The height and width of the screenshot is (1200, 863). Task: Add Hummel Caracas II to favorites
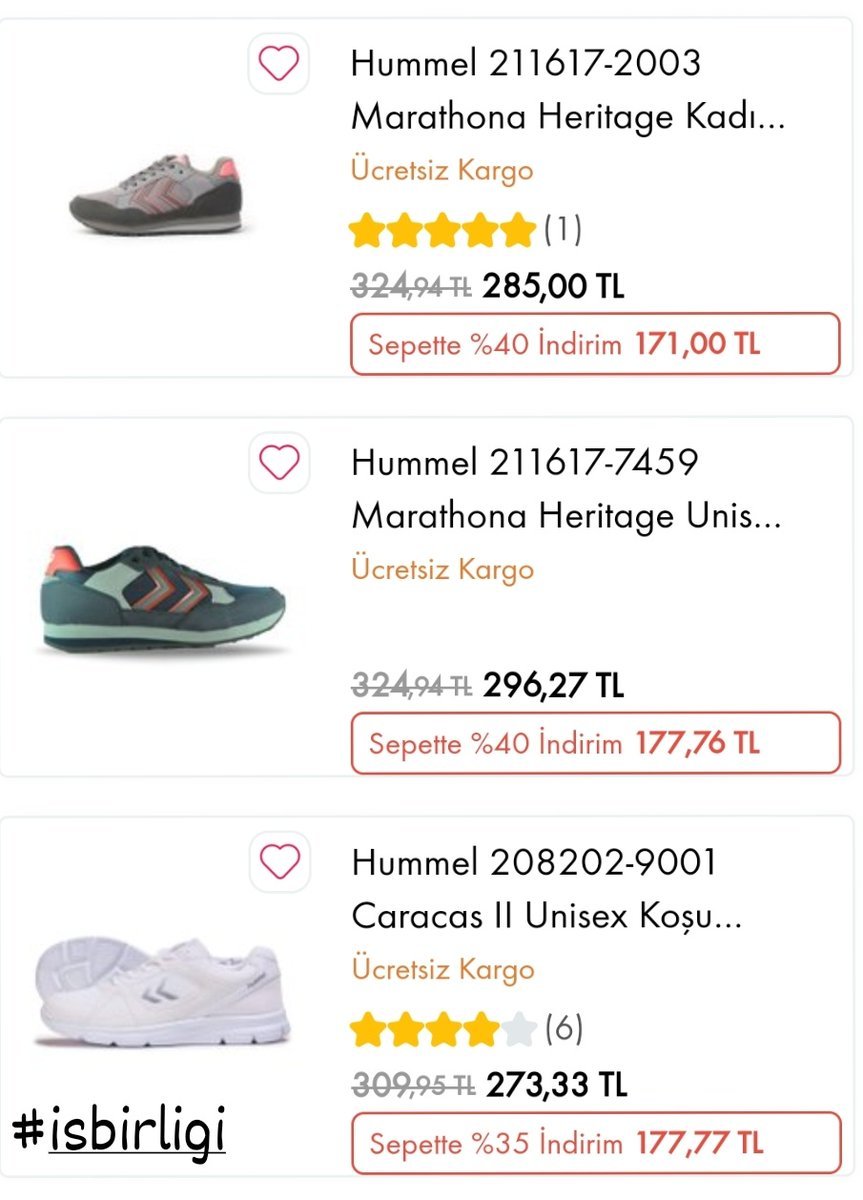(x=278, y=861)
